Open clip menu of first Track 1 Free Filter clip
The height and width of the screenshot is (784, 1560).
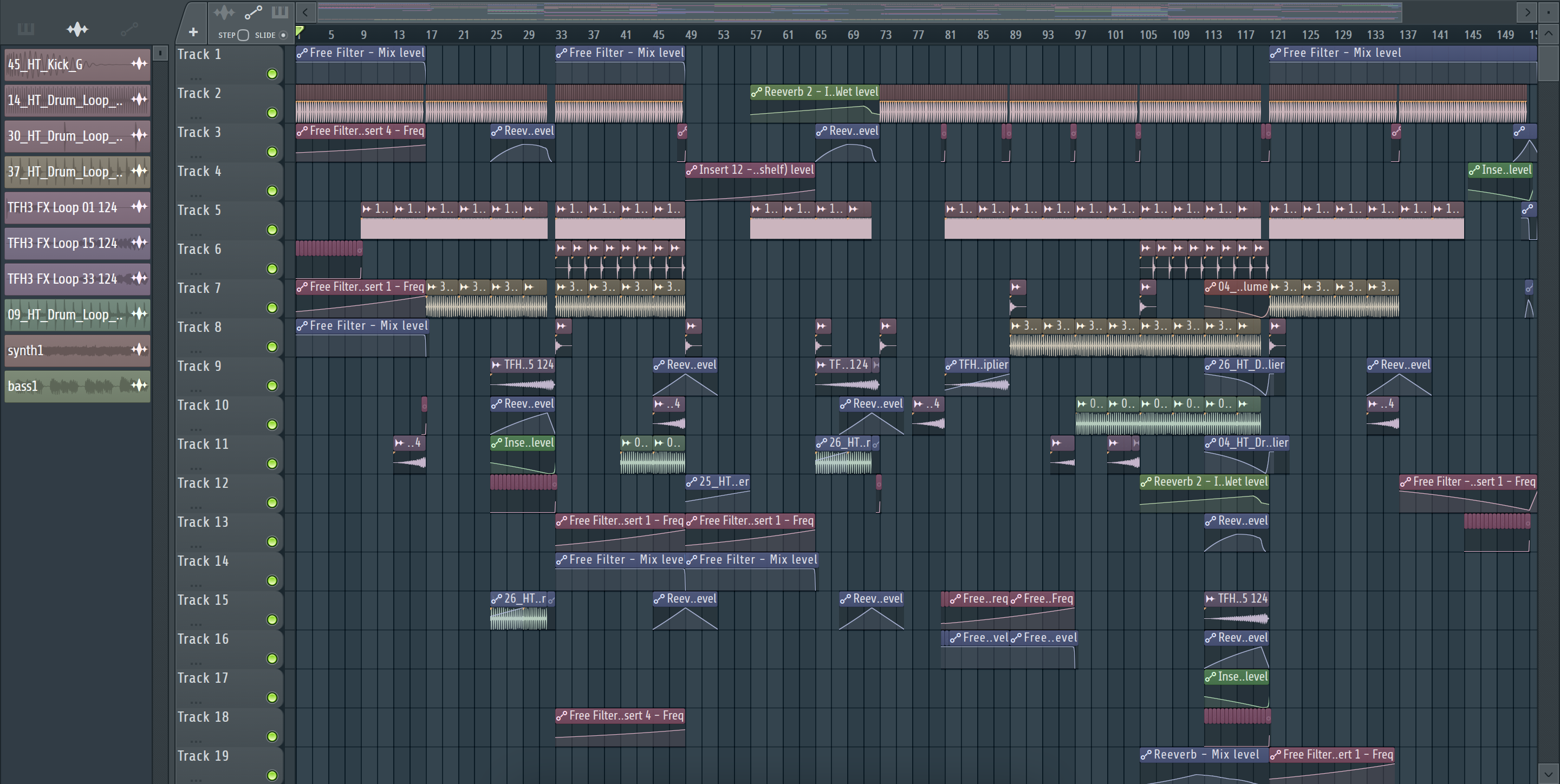point(302,53)
